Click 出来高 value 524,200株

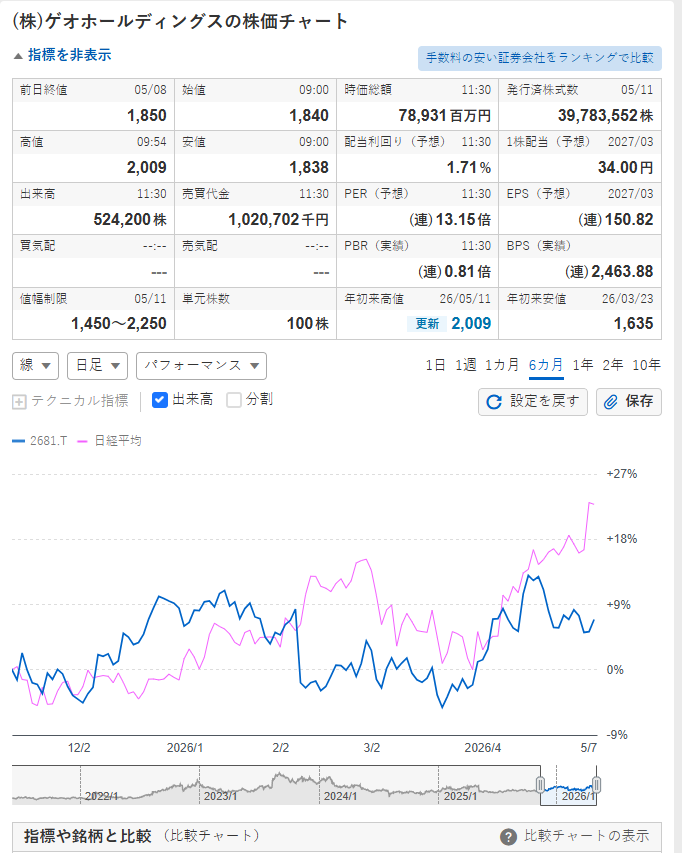click(130, 219)
